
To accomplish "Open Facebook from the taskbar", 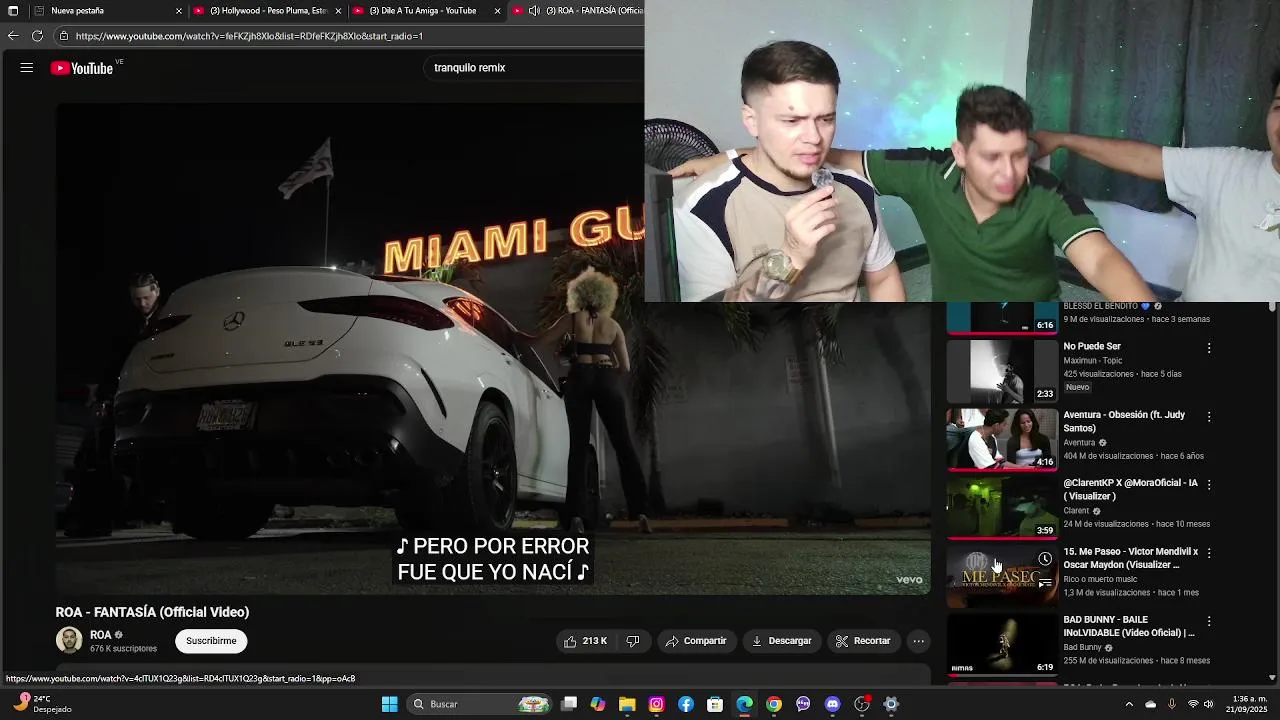I will 686,704.
